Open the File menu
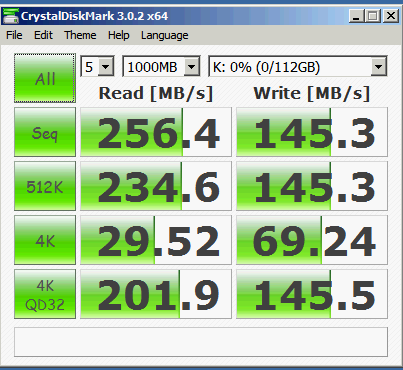403x370 pixels. pos(14,35)
